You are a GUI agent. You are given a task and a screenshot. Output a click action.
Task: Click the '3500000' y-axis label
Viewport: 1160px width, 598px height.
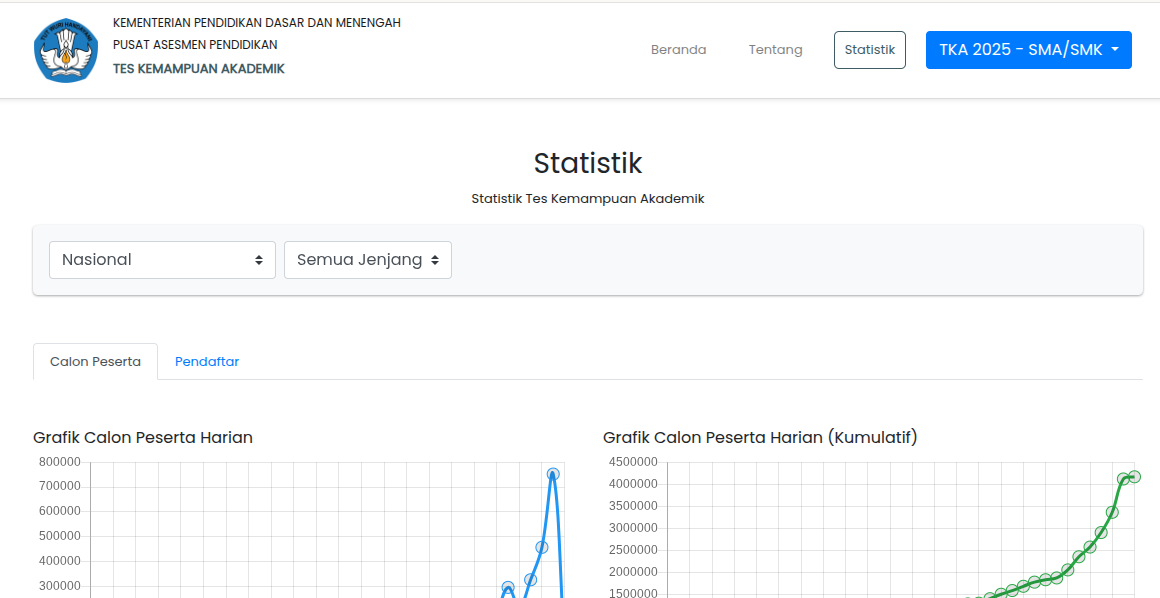pos(633,506)
